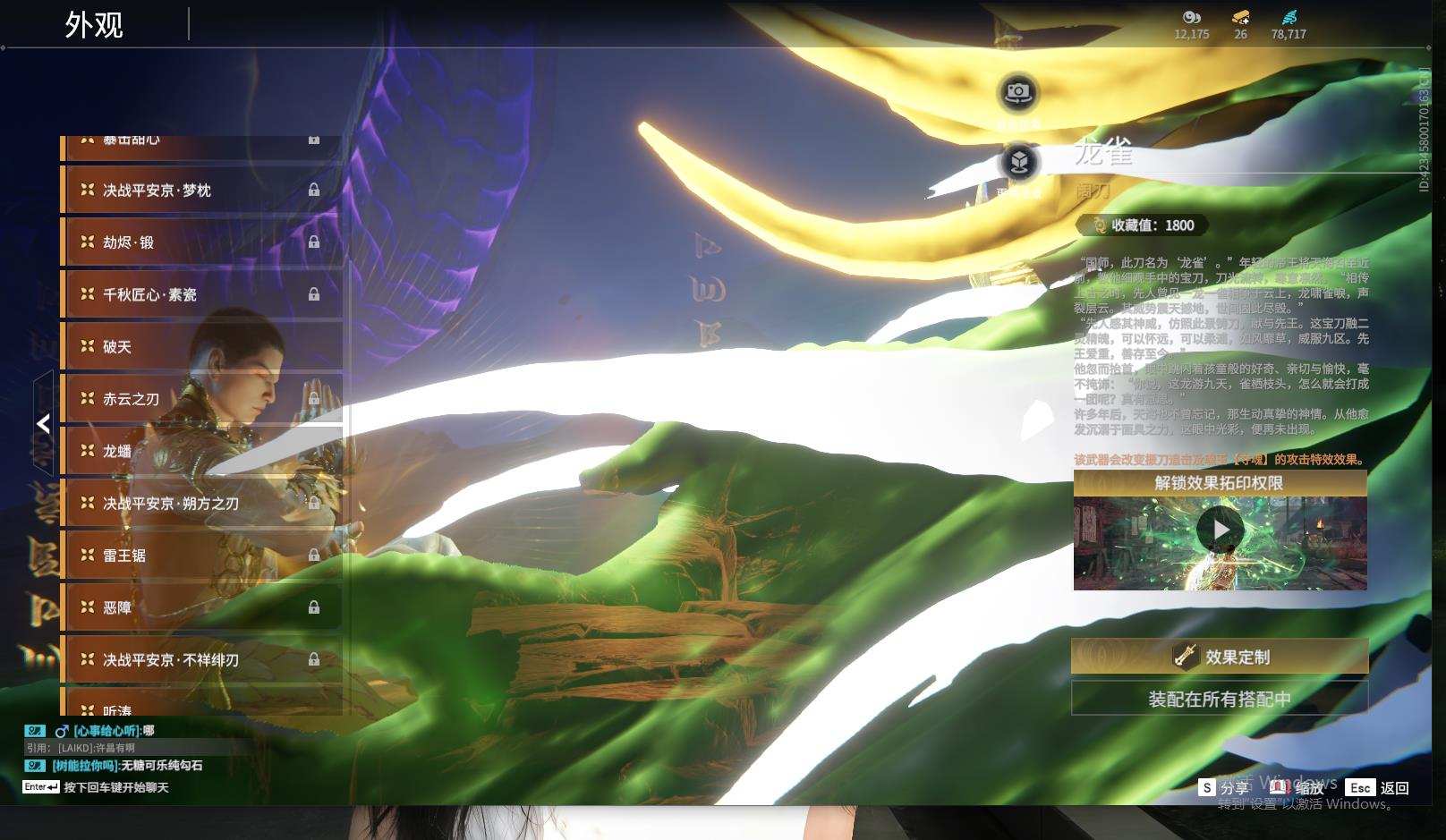
Task: Play the effect preview video
Action: click(x=1221, y=530)
